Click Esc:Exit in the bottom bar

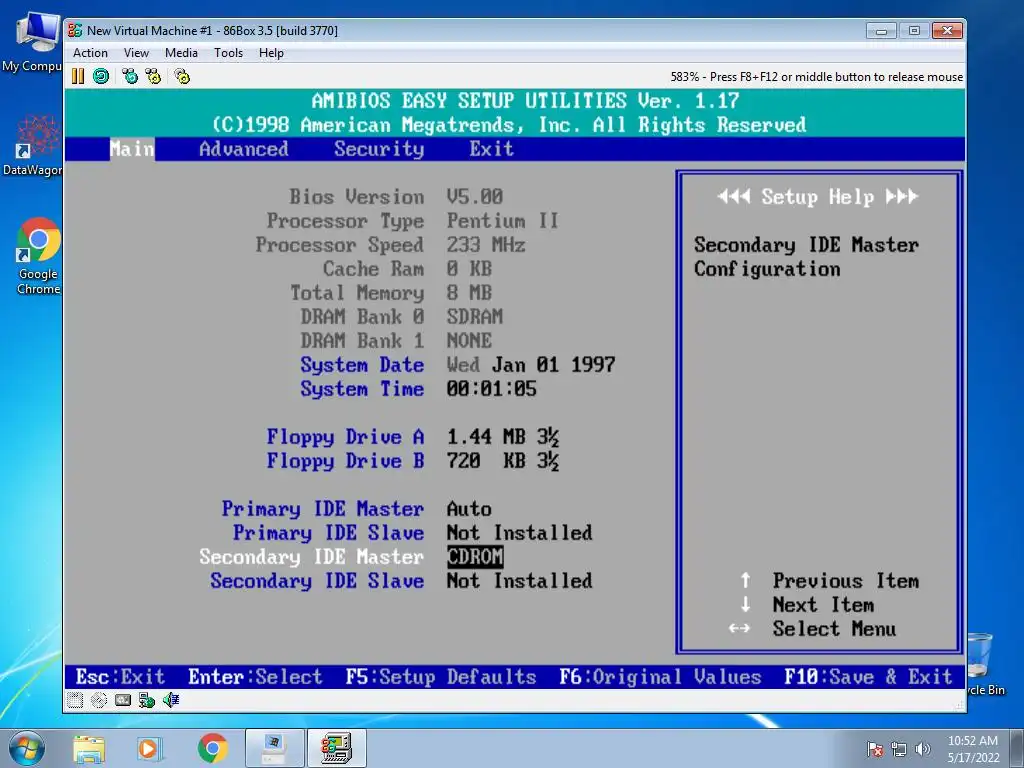click(x=120, y=677)
